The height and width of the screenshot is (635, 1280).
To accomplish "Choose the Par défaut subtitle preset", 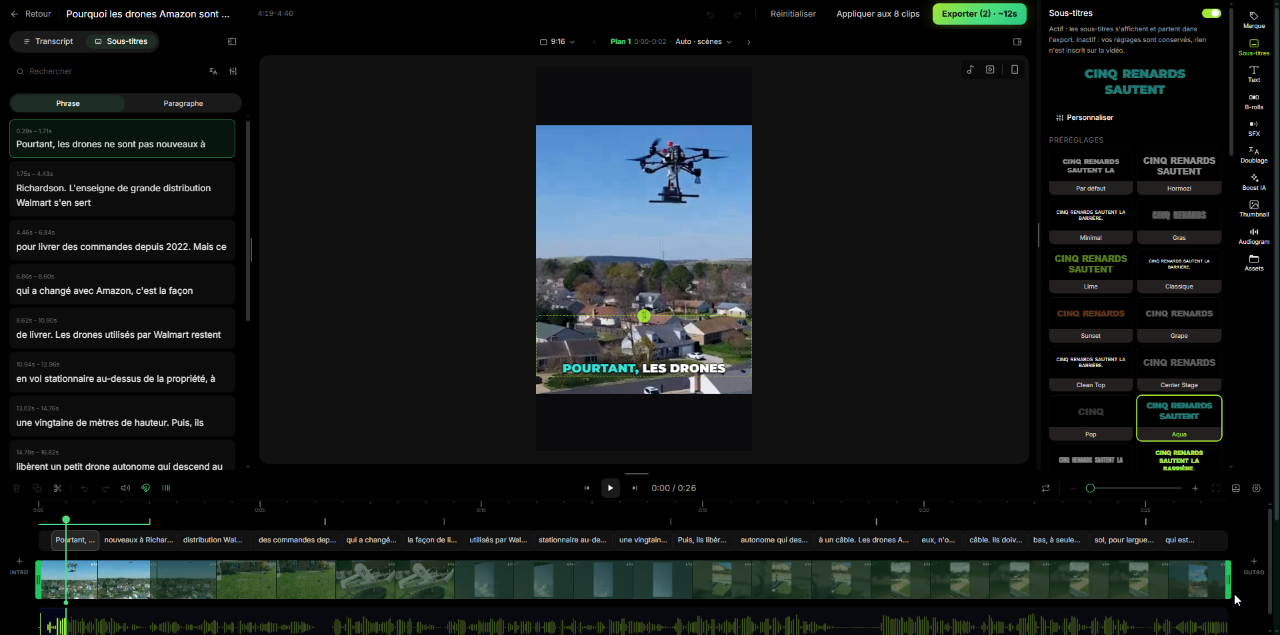I will coord(1091,173).
